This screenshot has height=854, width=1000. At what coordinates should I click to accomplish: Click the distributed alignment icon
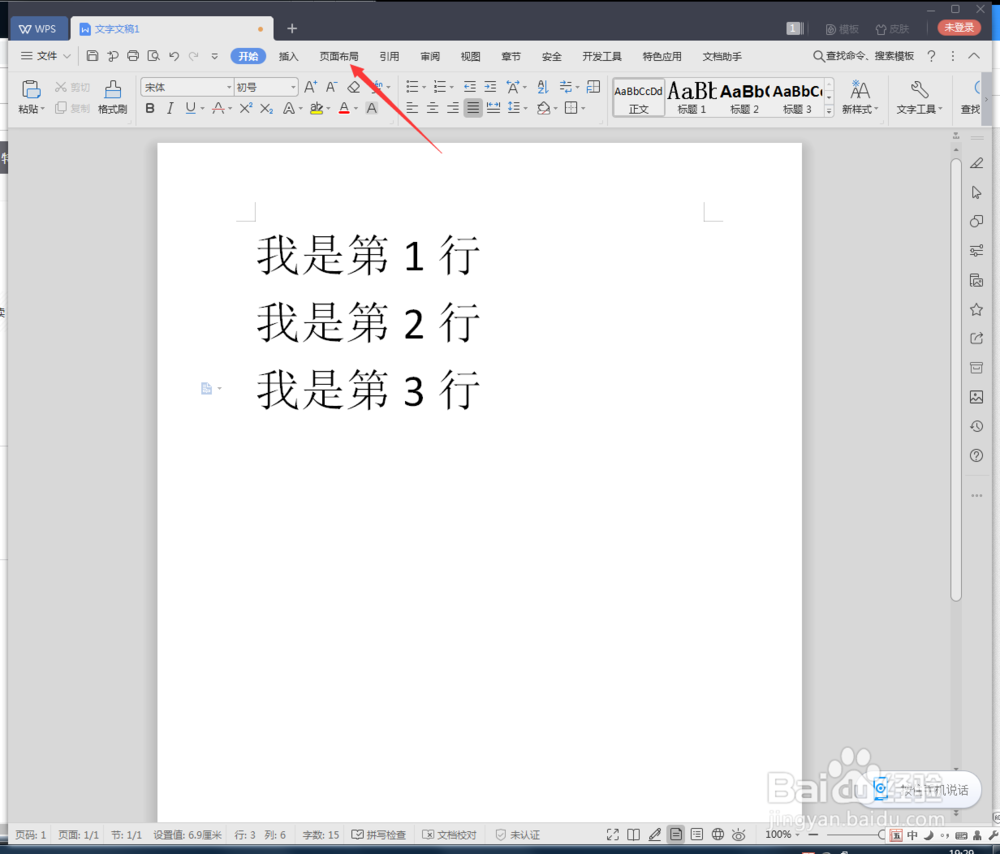click(493, 108)
